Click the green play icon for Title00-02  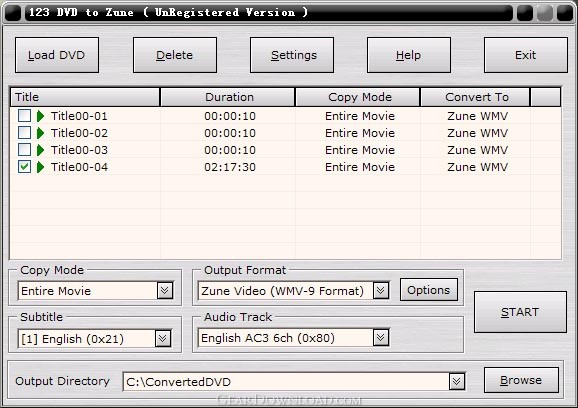tap(40, 133)
